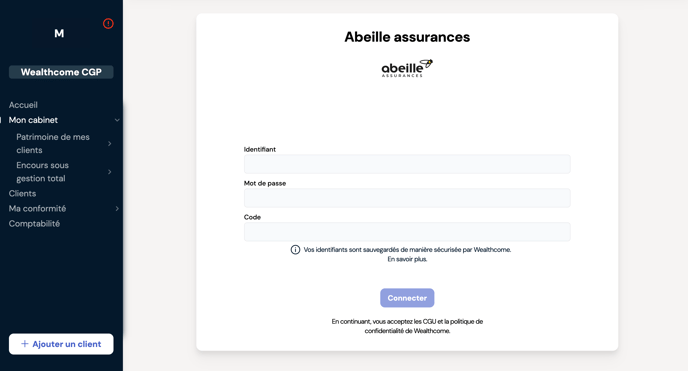This screenshot has height=371, width=688.
Task: Focus the Code input field
Action: click(x=407, y=232)
